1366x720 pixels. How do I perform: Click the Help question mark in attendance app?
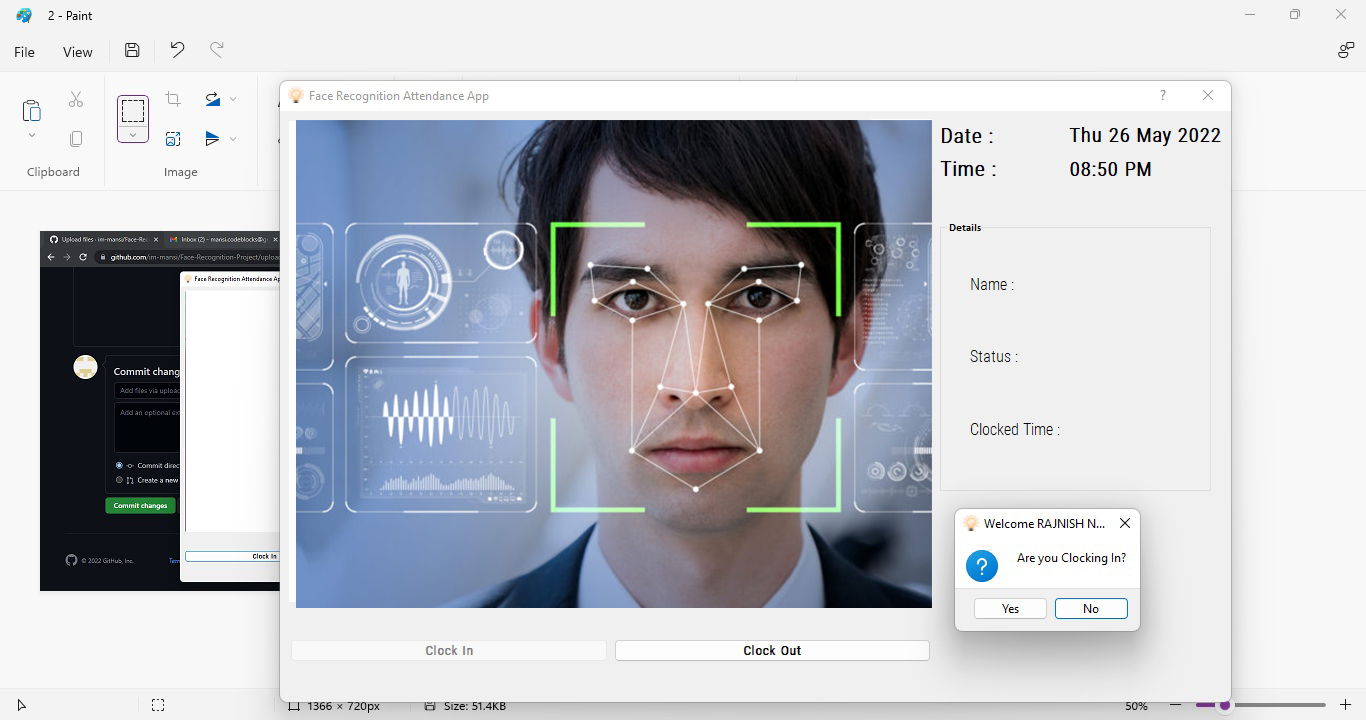(x=1162, y=95)
